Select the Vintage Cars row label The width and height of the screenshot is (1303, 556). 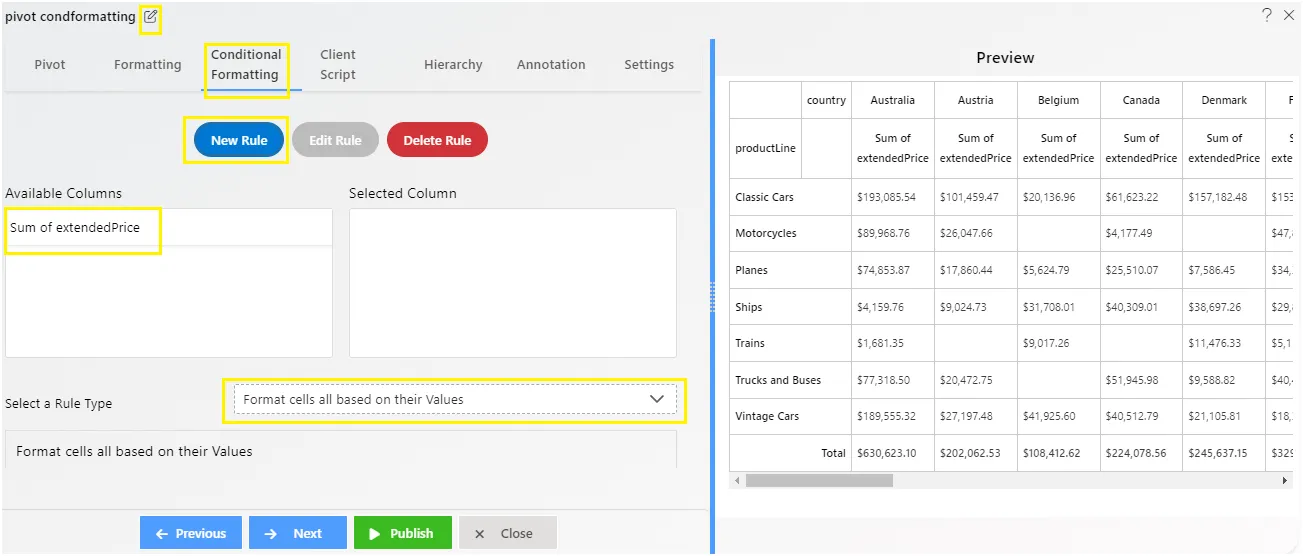click(x=790, y=416)
